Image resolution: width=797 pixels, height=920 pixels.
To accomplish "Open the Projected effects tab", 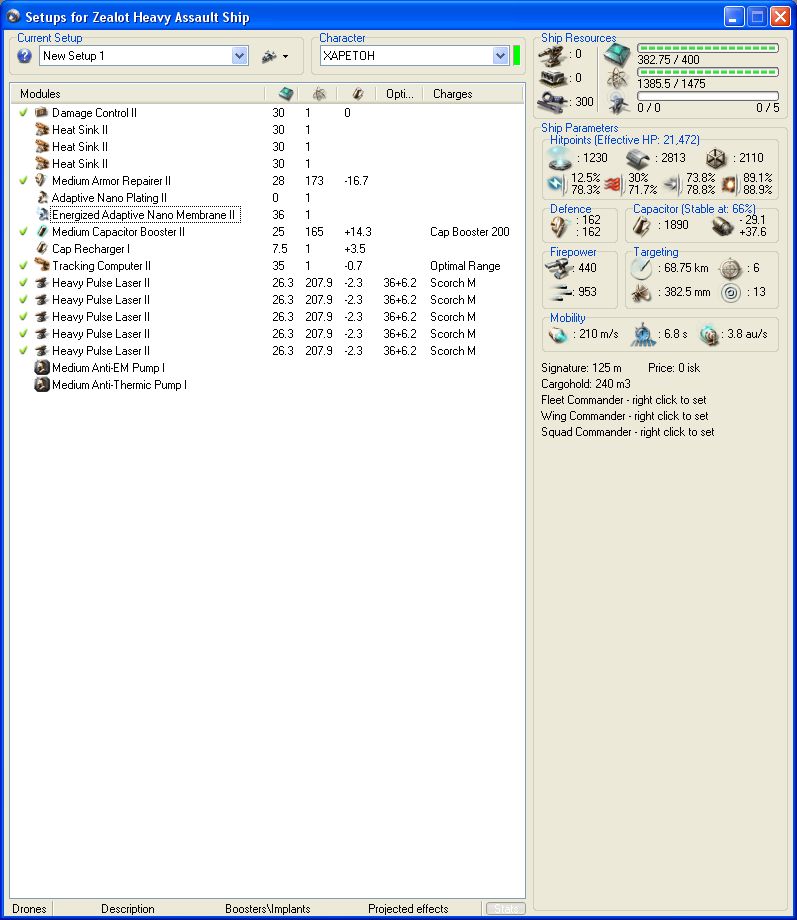I will coord(408,908).
